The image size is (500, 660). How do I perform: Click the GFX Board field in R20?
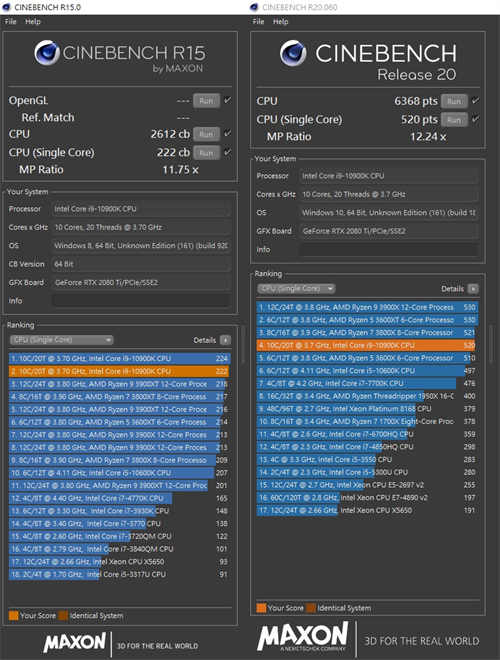[x=388, y=231]
